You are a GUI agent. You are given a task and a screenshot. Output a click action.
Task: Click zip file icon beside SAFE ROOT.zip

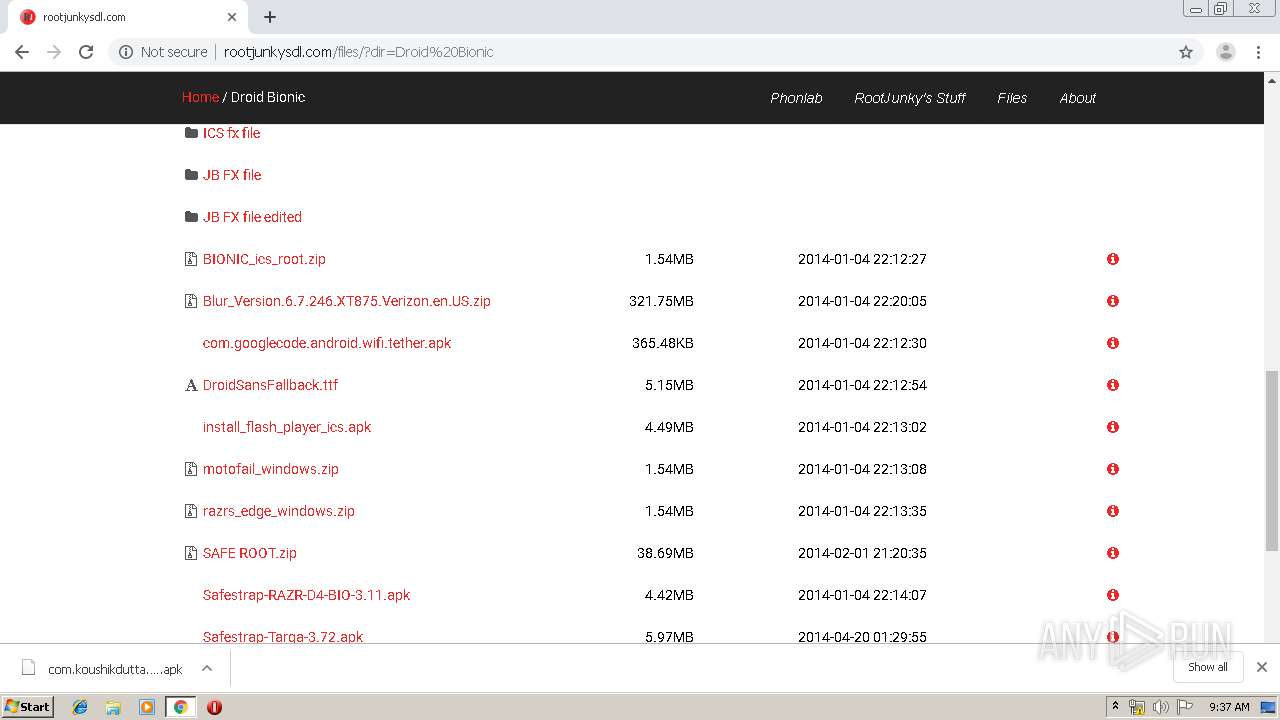click(191, 553)
